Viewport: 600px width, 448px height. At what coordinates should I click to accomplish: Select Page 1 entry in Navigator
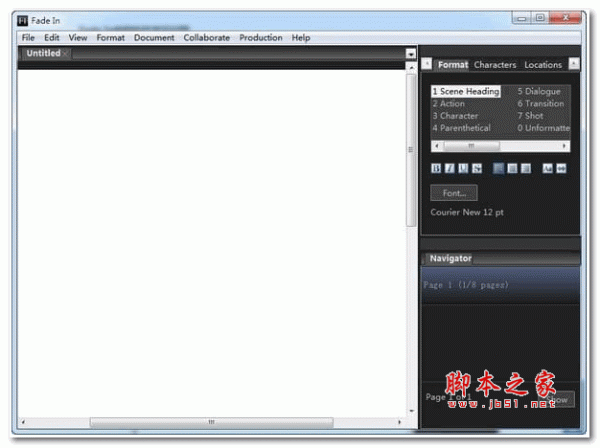pos(501,285)
